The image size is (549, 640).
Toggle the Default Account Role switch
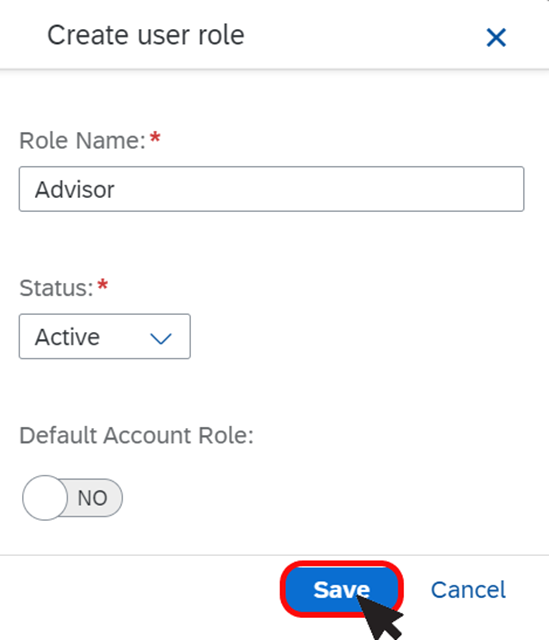click(x=72, y=498)
